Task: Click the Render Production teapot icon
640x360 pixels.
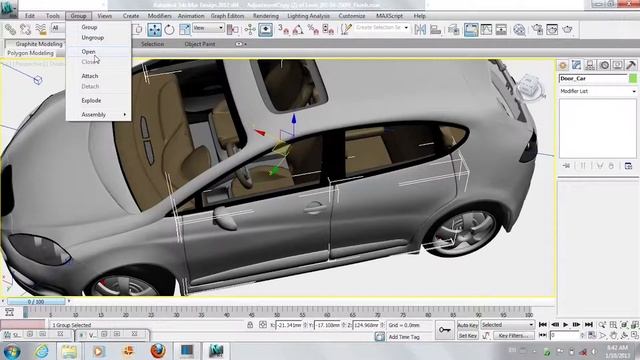Action: click(x=568, y=29)
